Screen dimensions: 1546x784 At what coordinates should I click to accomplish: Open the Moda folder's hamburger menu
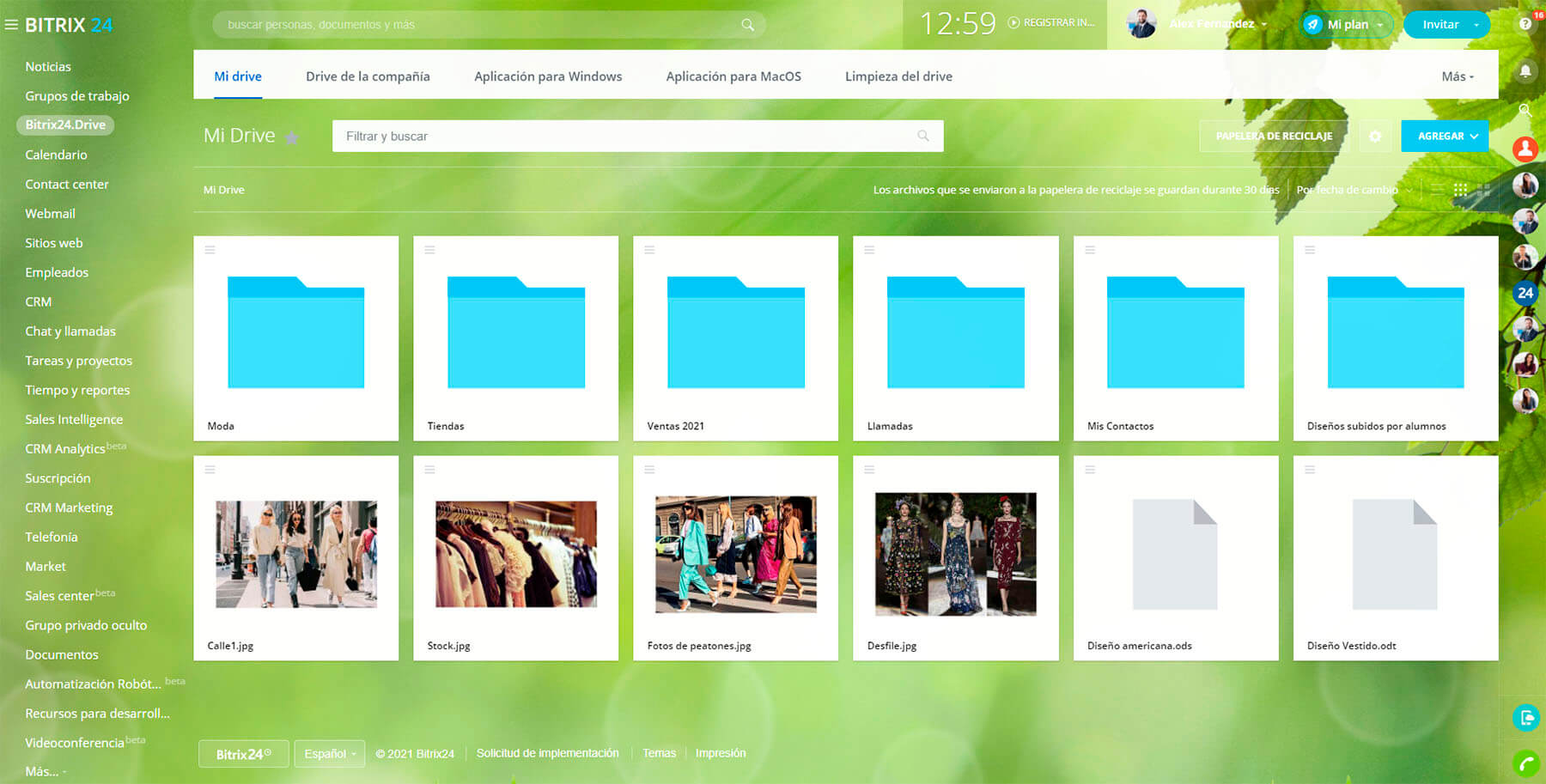pyautogui.click(x=210, y=250)
